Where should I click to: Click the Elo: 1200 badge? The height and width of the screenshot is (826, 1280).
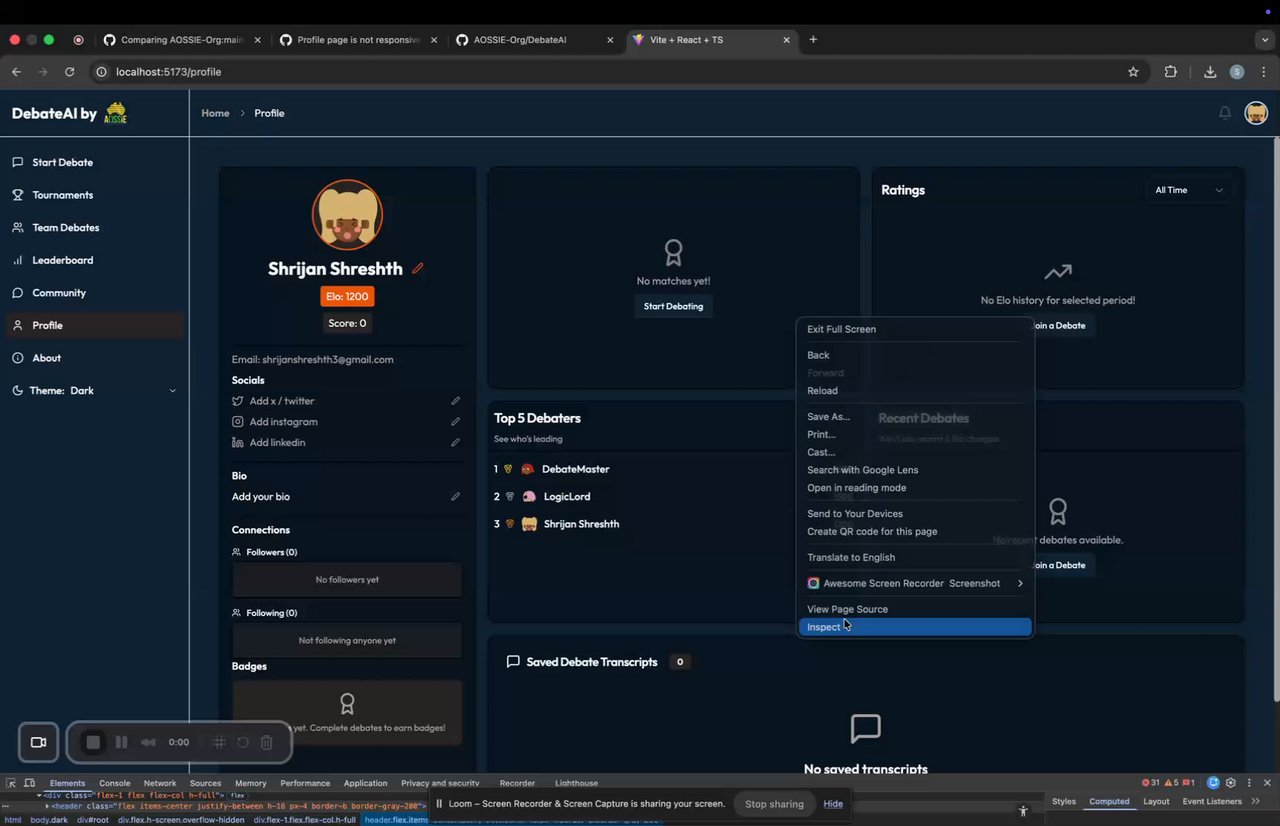pyautogui.click(x=348, y=297)
